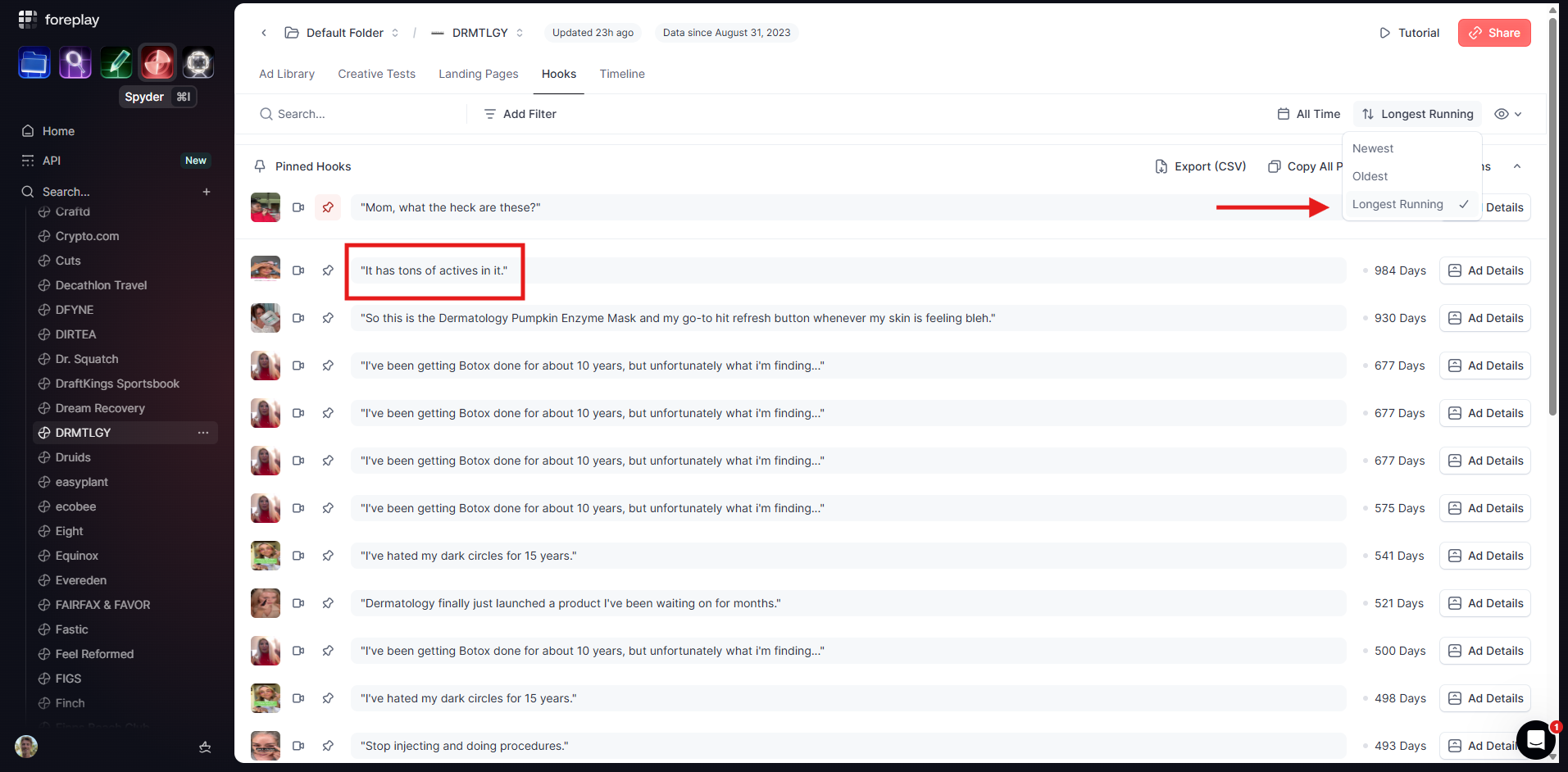Pin the 498 Days dark circles hook
The image size is (1568, 772).
click(x=328, y=698)
